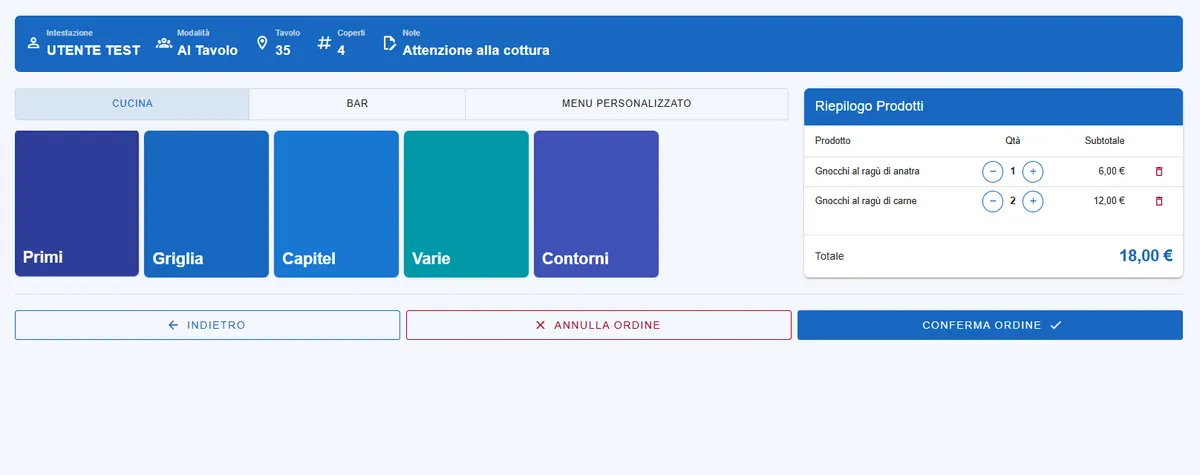The width and height of the screenshot is (1200, 475).
Task: Confirm the order with Conferma Ordine
Action: coord(990,325)
